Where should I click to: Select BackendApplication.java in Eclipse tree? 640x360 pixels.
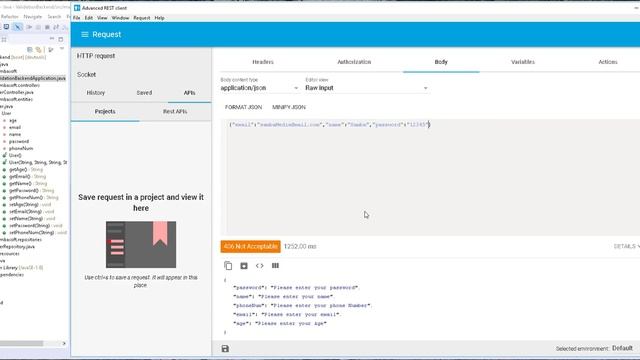click(x=33, y=78)
